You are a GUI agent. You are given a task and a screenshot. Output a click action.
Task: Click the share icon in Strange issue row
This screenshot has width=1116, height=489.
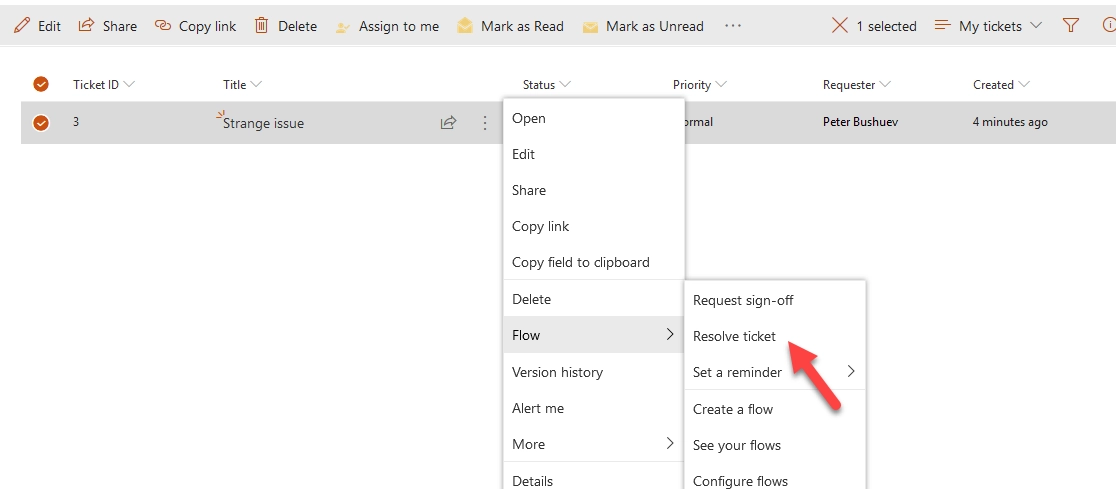coord(448,122)
